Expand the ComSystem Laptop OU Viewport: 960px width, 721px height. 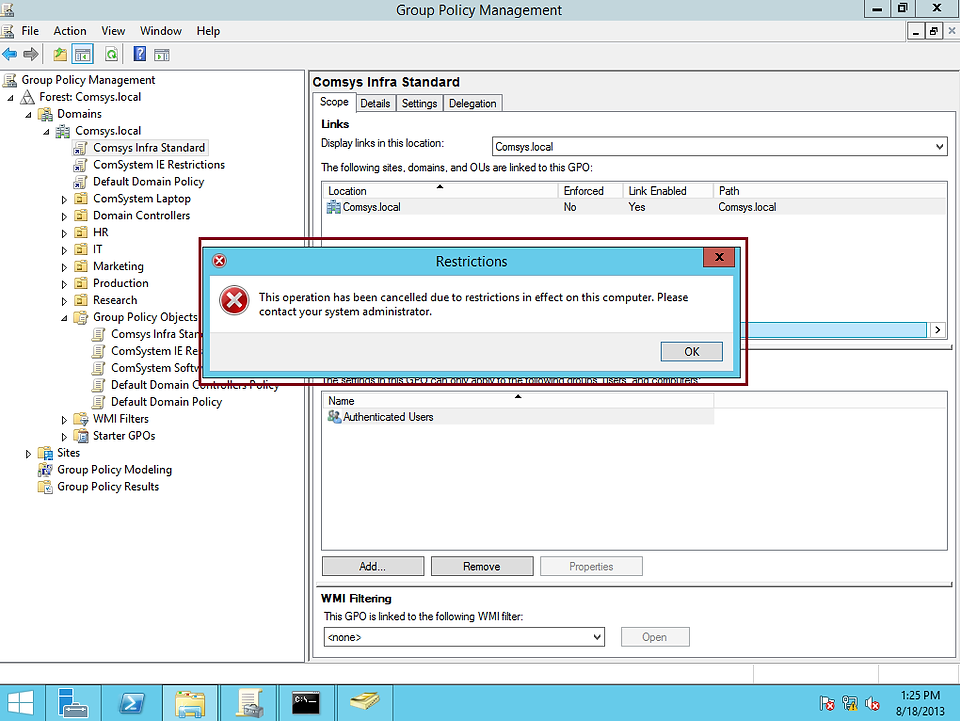pos(64,200)
